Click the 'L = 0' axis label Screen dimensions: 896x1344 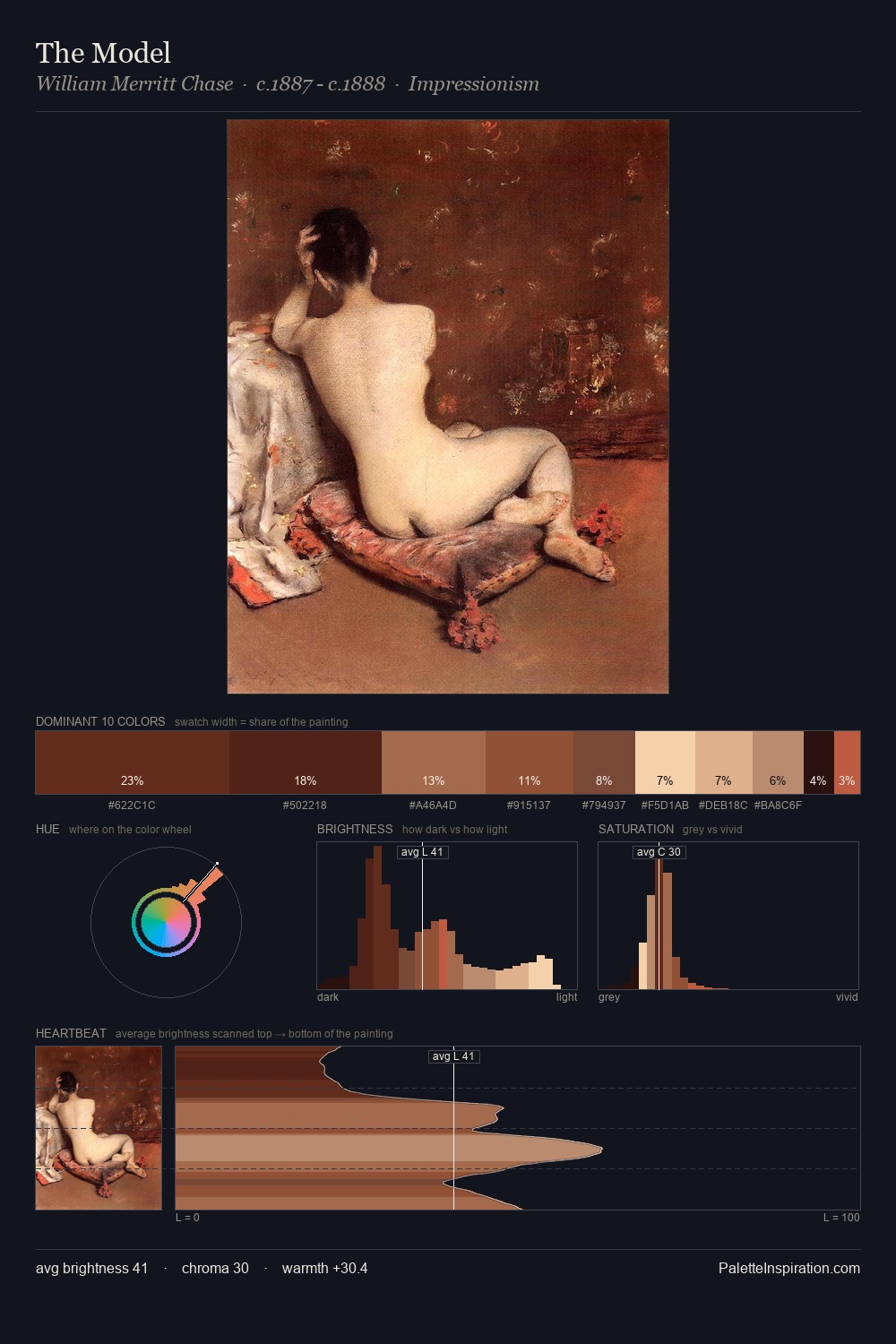(187, 1218)
